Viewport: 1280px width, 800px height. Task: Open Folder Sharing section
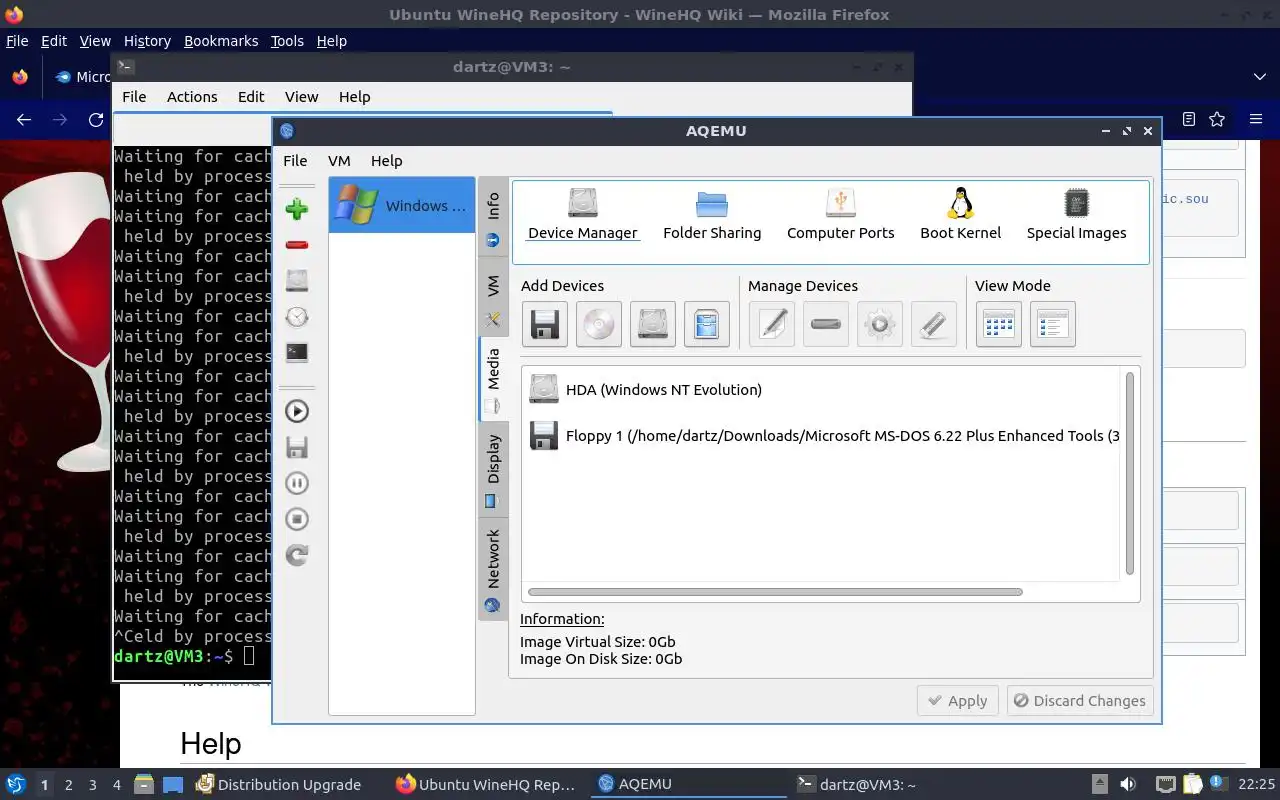(x=712, y=215)
